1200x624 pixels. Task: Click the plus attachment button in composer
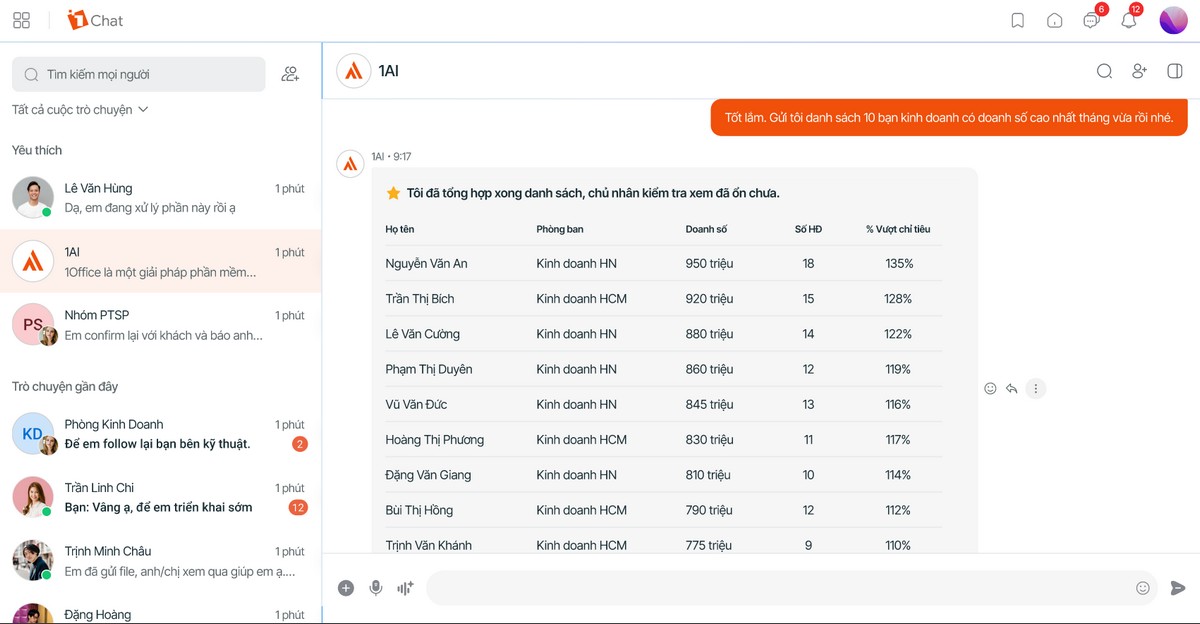tap(346, 588)
